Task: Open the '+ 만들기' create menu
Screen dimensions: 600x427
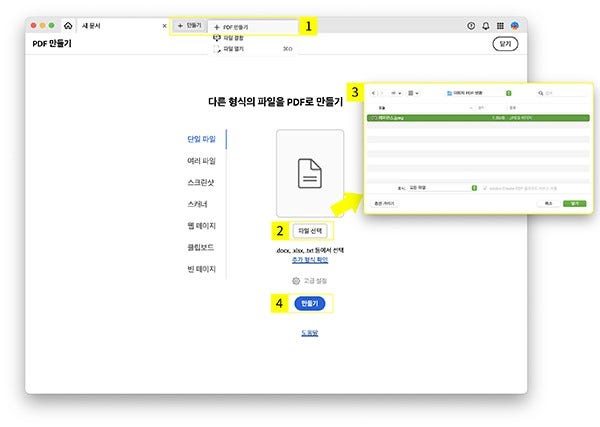Action: coord(190,26)
